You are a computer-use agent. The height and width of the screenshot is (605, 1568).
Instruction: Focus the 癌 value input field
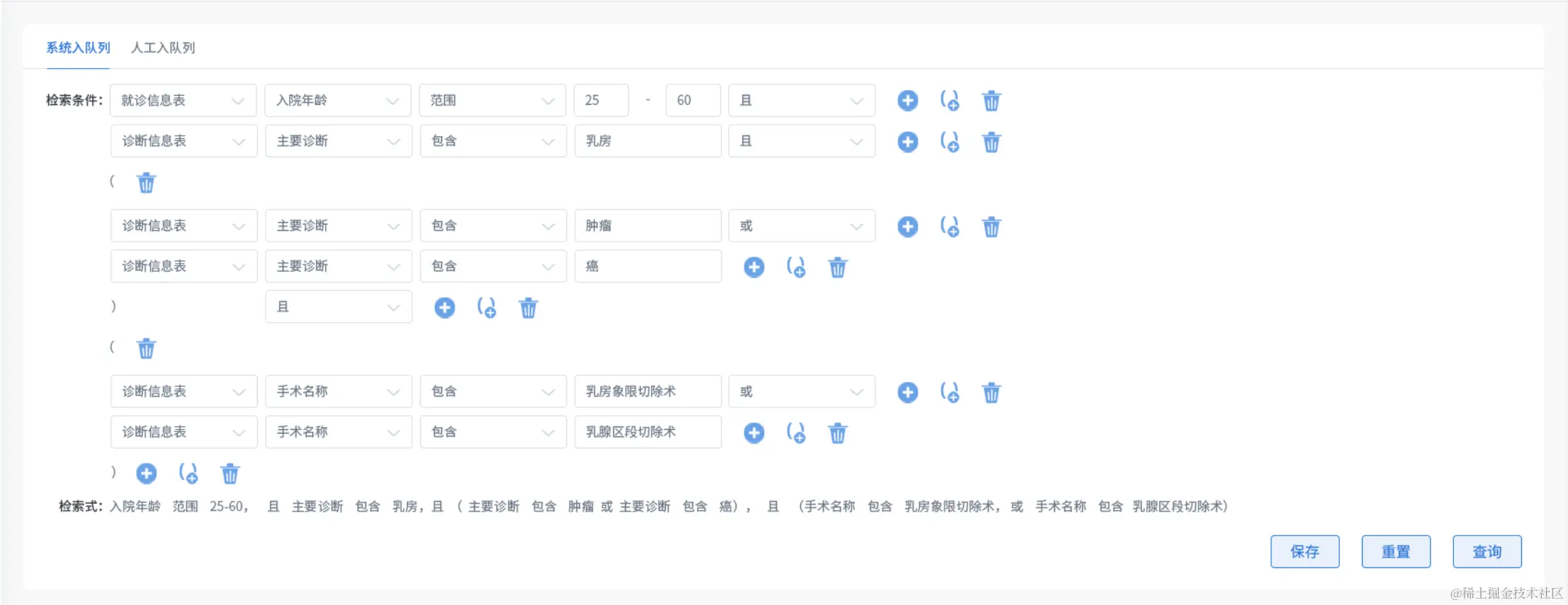click(648, 266)
